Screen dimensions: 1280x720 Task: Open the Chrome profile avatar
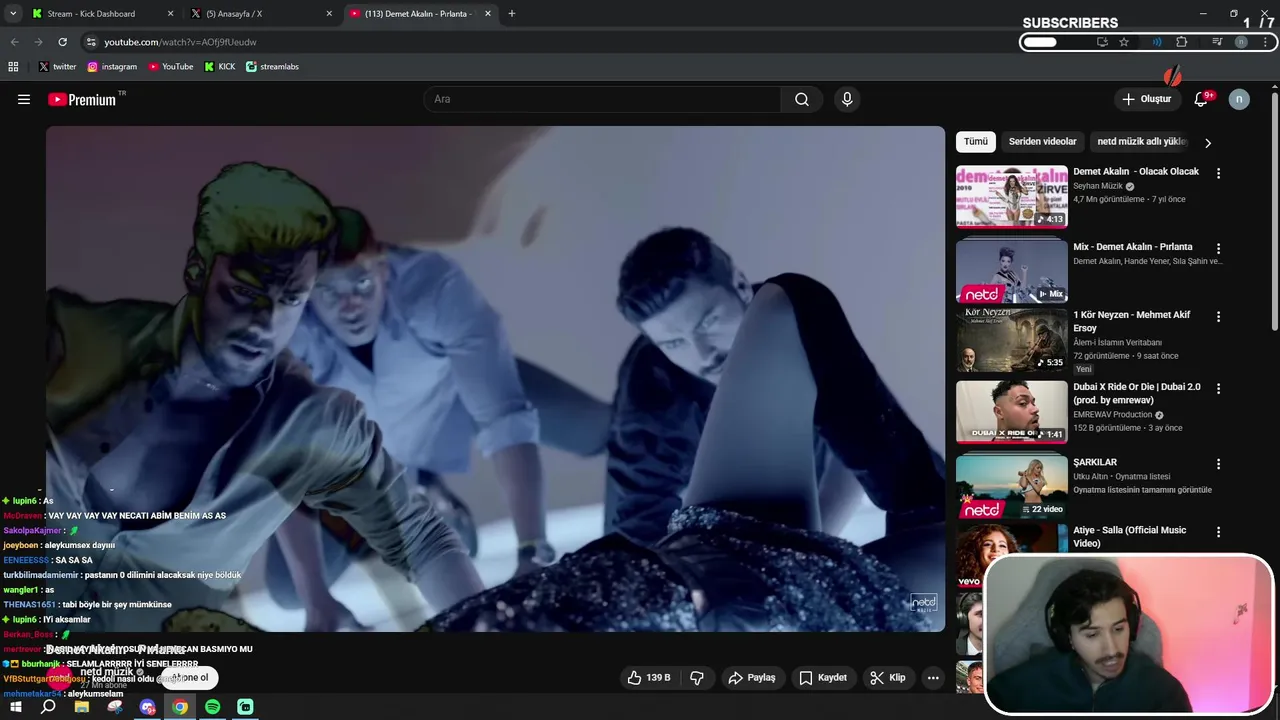click(x=1241, y=42)
